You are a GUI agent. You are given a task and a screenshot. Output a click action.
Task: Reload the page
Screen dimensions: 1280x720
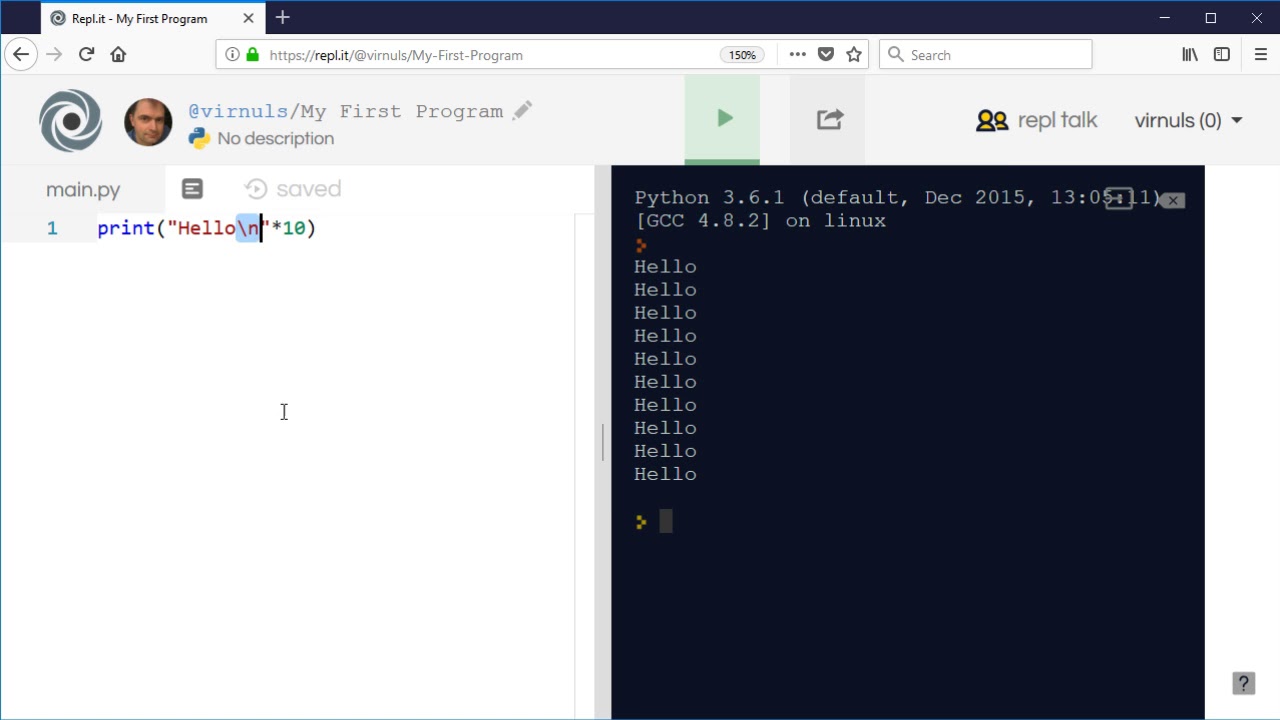click(86, 55)
